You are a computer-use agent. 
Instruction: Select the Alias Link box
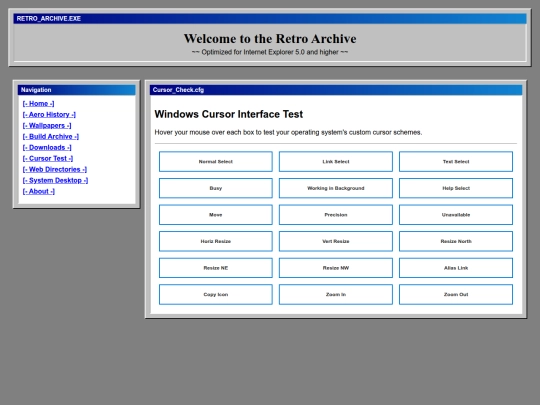[456, 268]
